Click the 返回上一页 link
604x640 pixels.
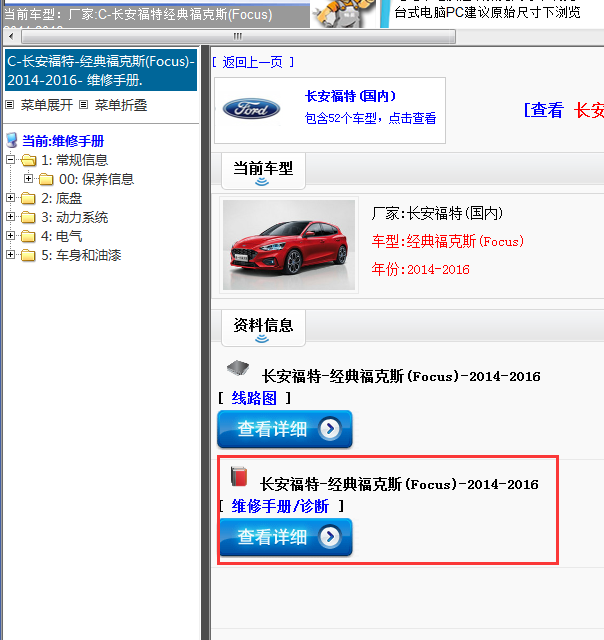tap(253, 62)
